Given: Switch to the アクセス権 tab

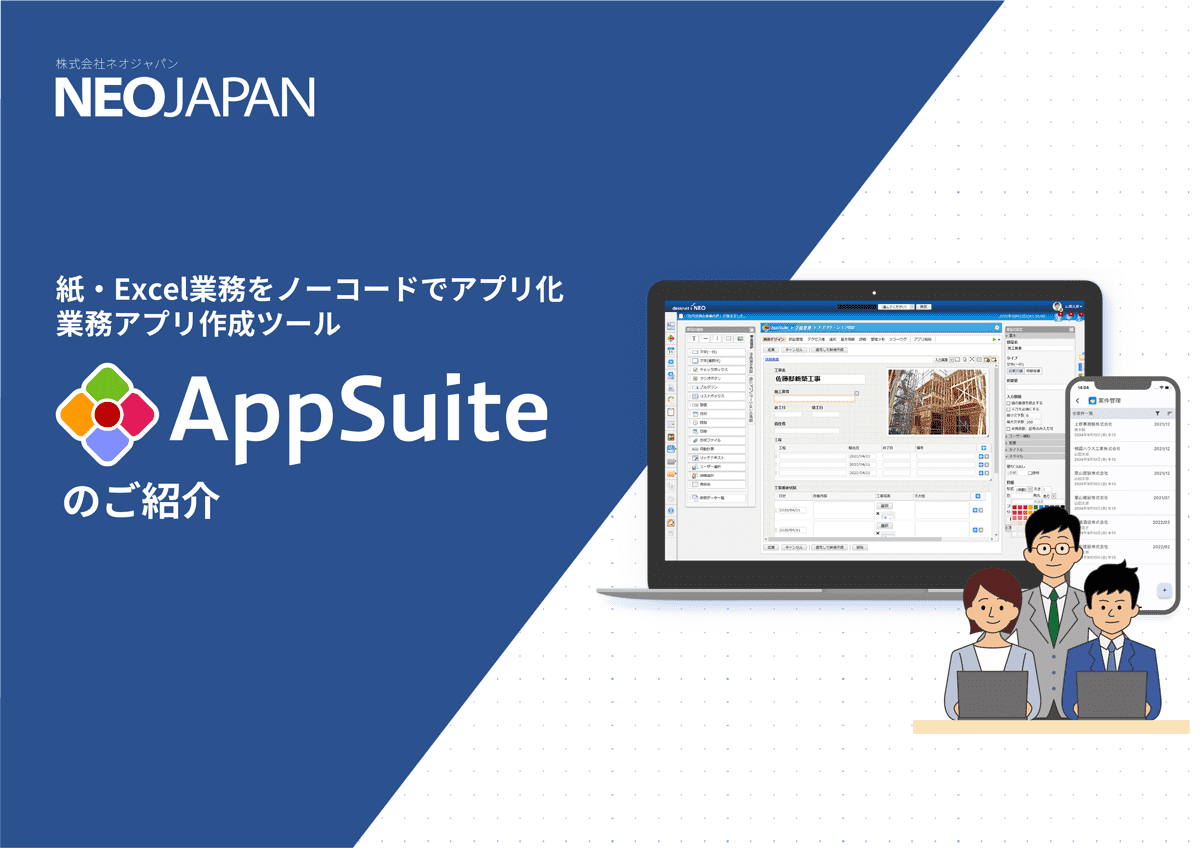Looking at the screenshot, I should tap(816, 339).
